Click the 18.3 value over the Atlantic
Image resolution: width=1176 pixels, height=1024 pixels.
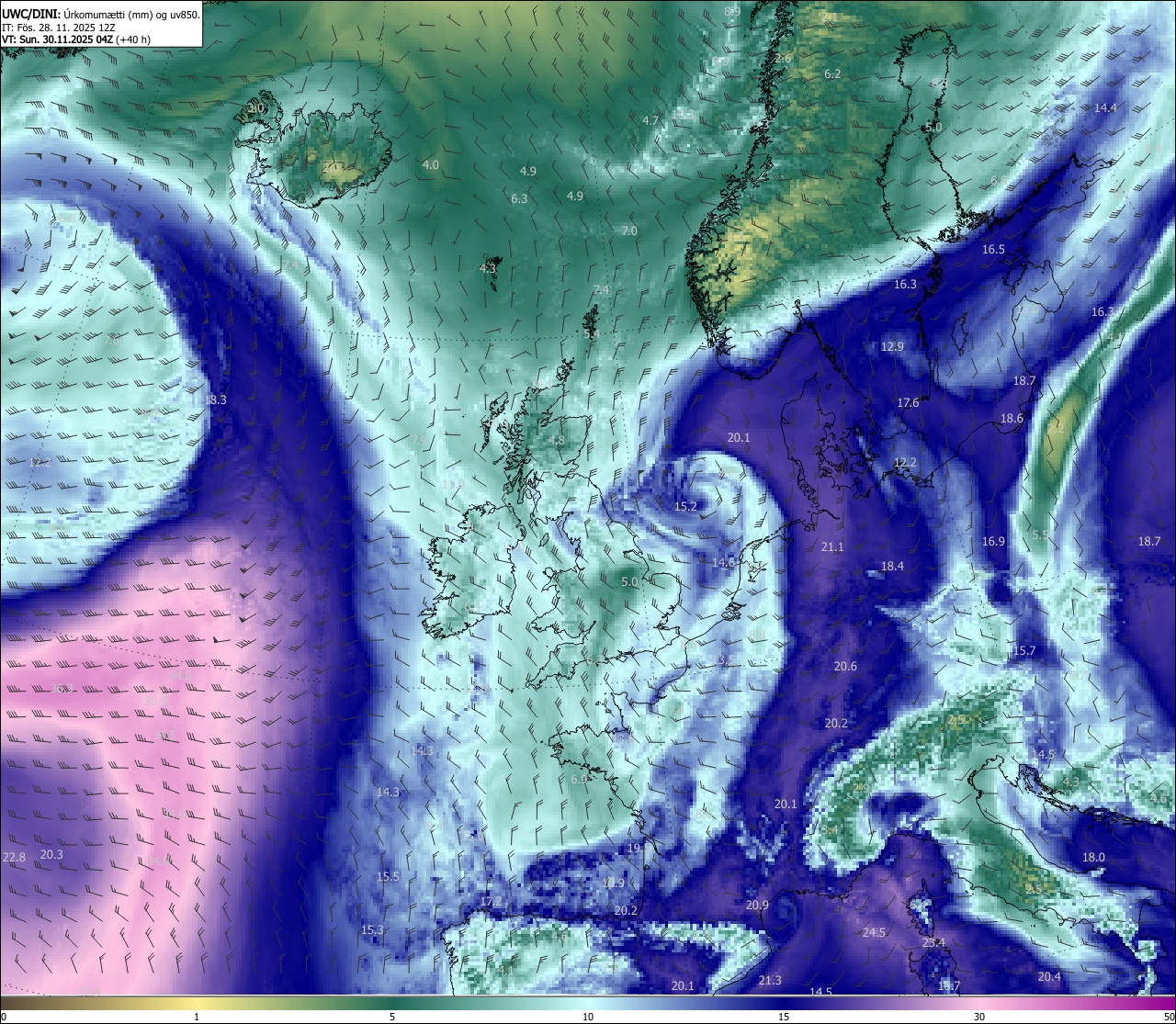tap(215, 399)
